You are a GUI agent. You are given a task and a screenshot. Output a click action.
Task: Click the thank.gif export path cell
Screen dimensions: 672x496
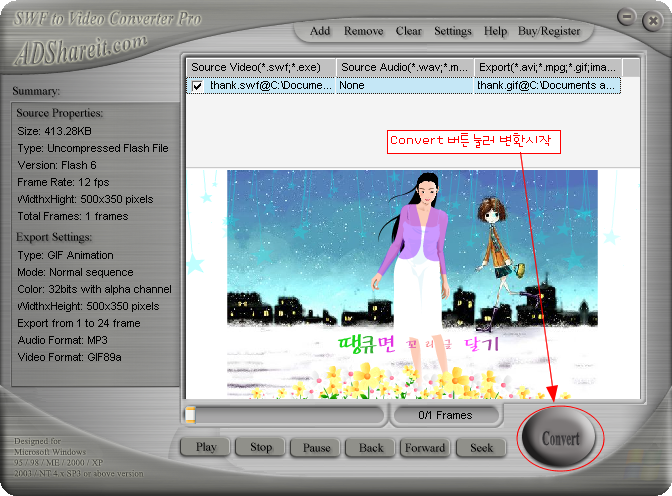(548, 85)
